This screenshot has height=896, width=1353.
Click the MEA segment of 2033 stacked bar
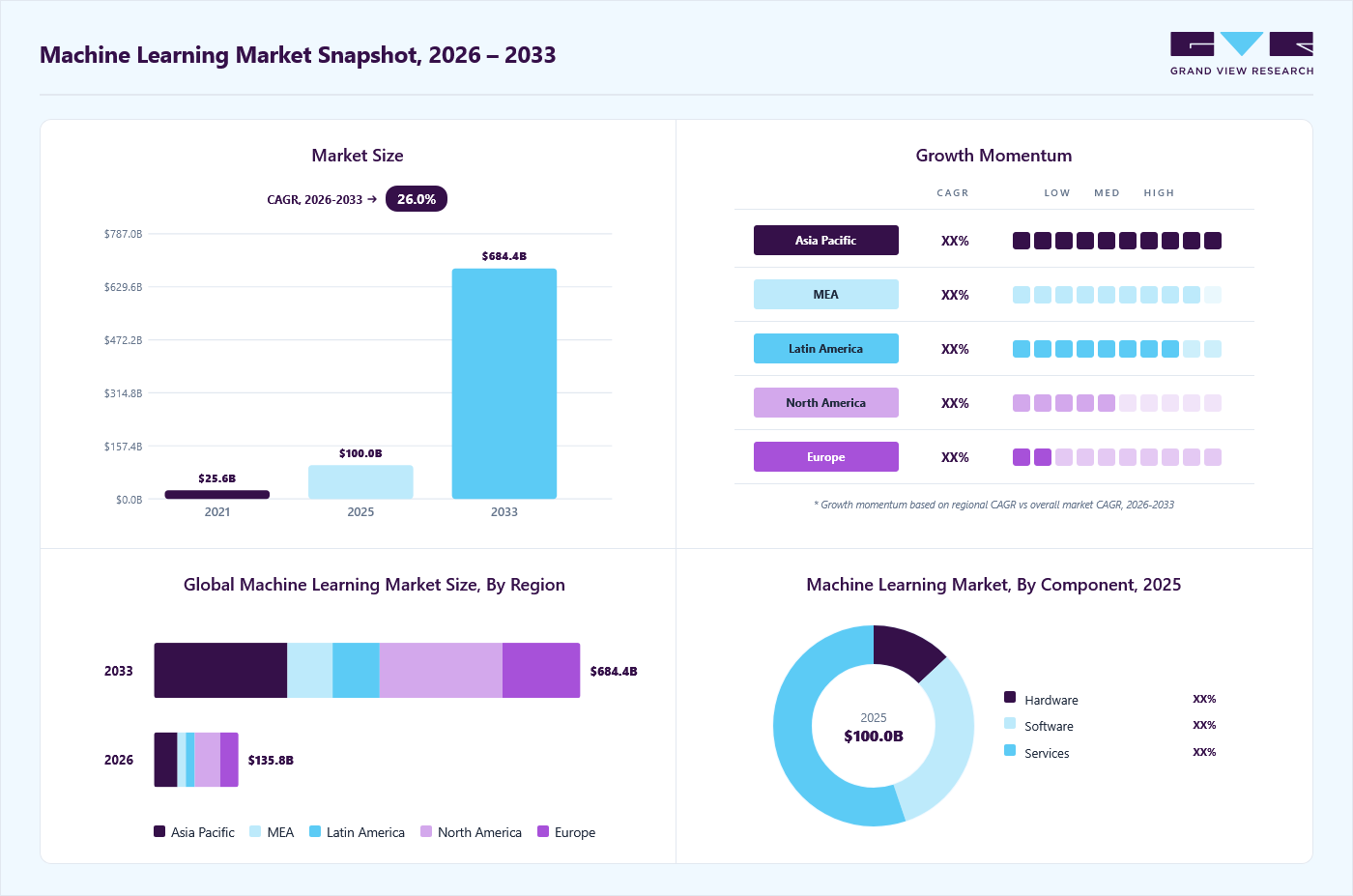point(310,671)
